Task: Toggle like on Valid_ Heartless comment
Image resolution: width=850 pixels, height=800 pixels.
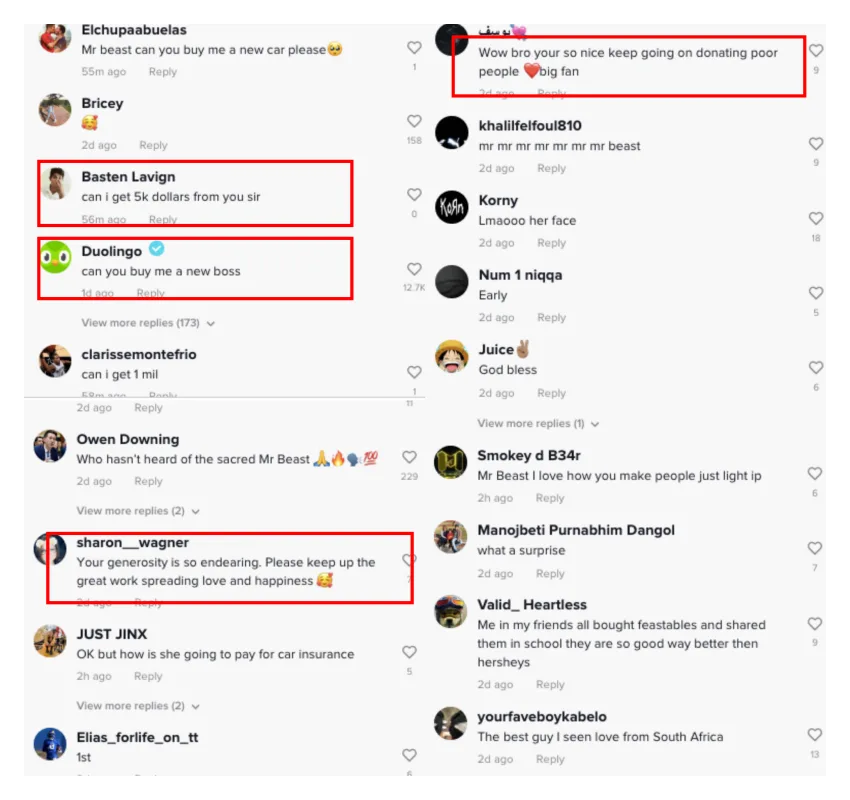Action: click(x=815, y=624)
